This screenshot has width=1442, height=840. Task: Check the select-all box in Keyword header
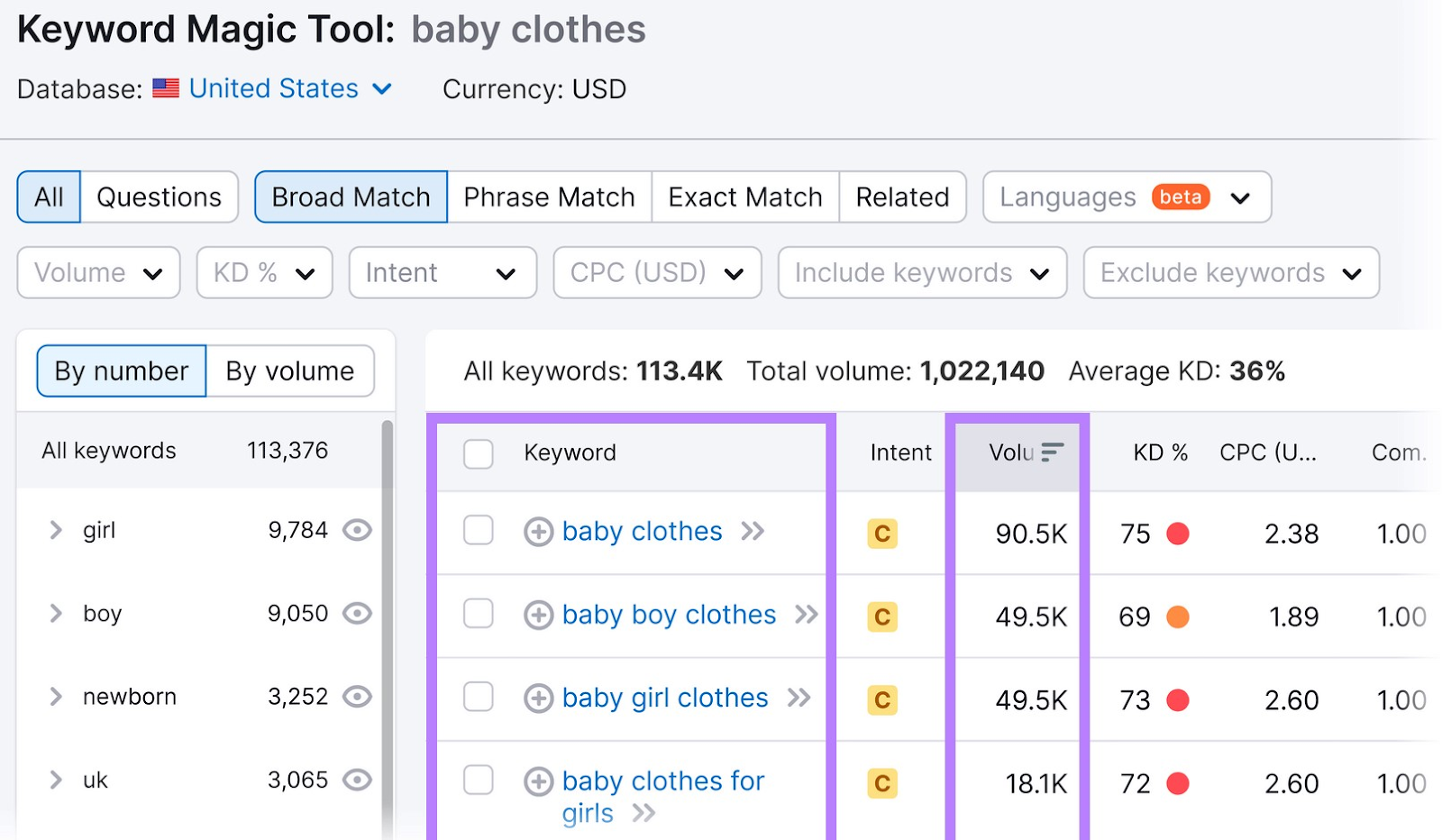pyautogui.click(x=478, y=454)
